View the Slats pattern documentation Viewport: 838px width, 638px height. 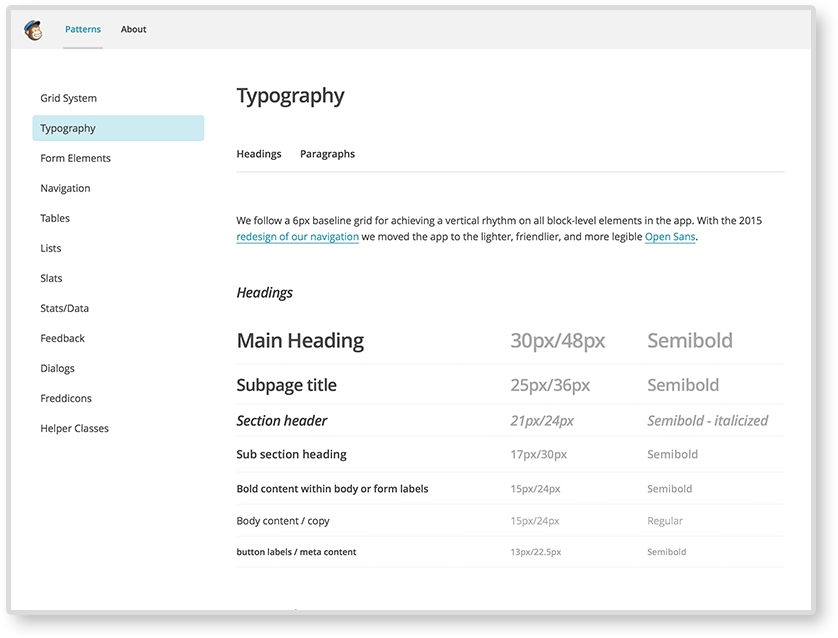[x=51, y=278]
